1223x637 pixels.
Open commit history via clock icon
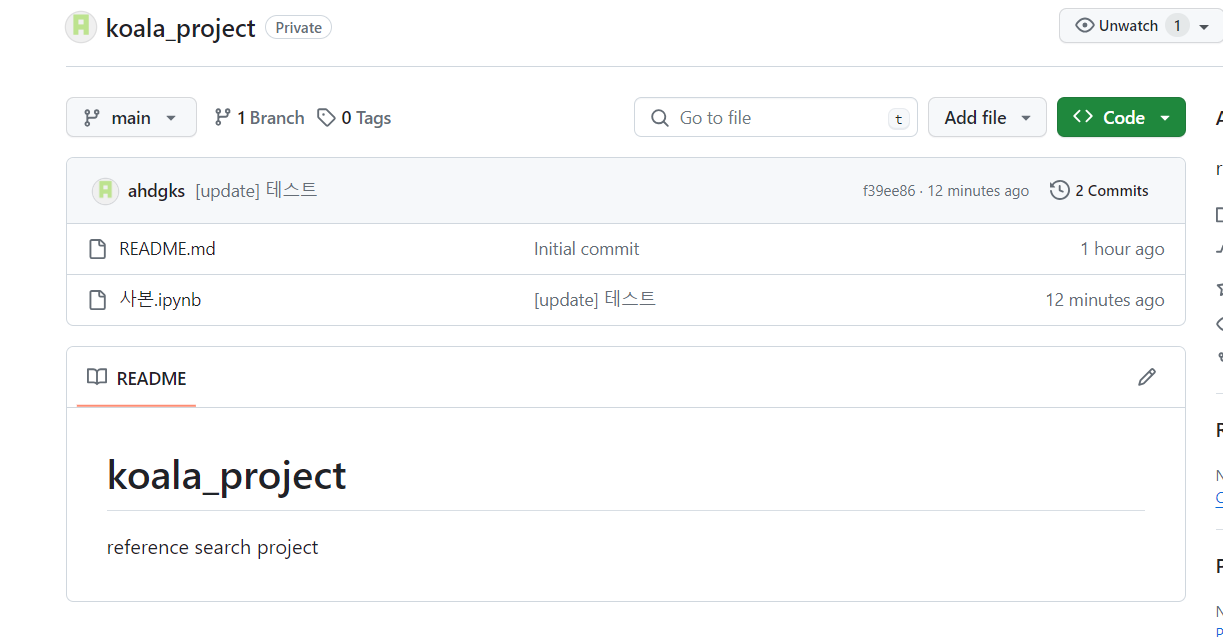1060,190
